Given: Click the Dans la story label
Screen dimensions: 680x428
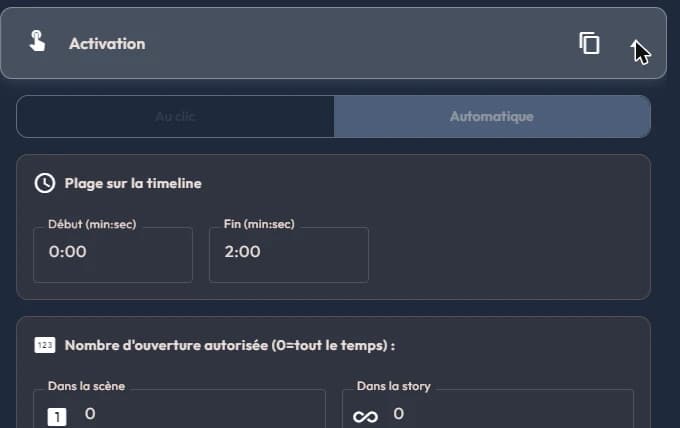Looking at the screenshot, I should (393, 386).
